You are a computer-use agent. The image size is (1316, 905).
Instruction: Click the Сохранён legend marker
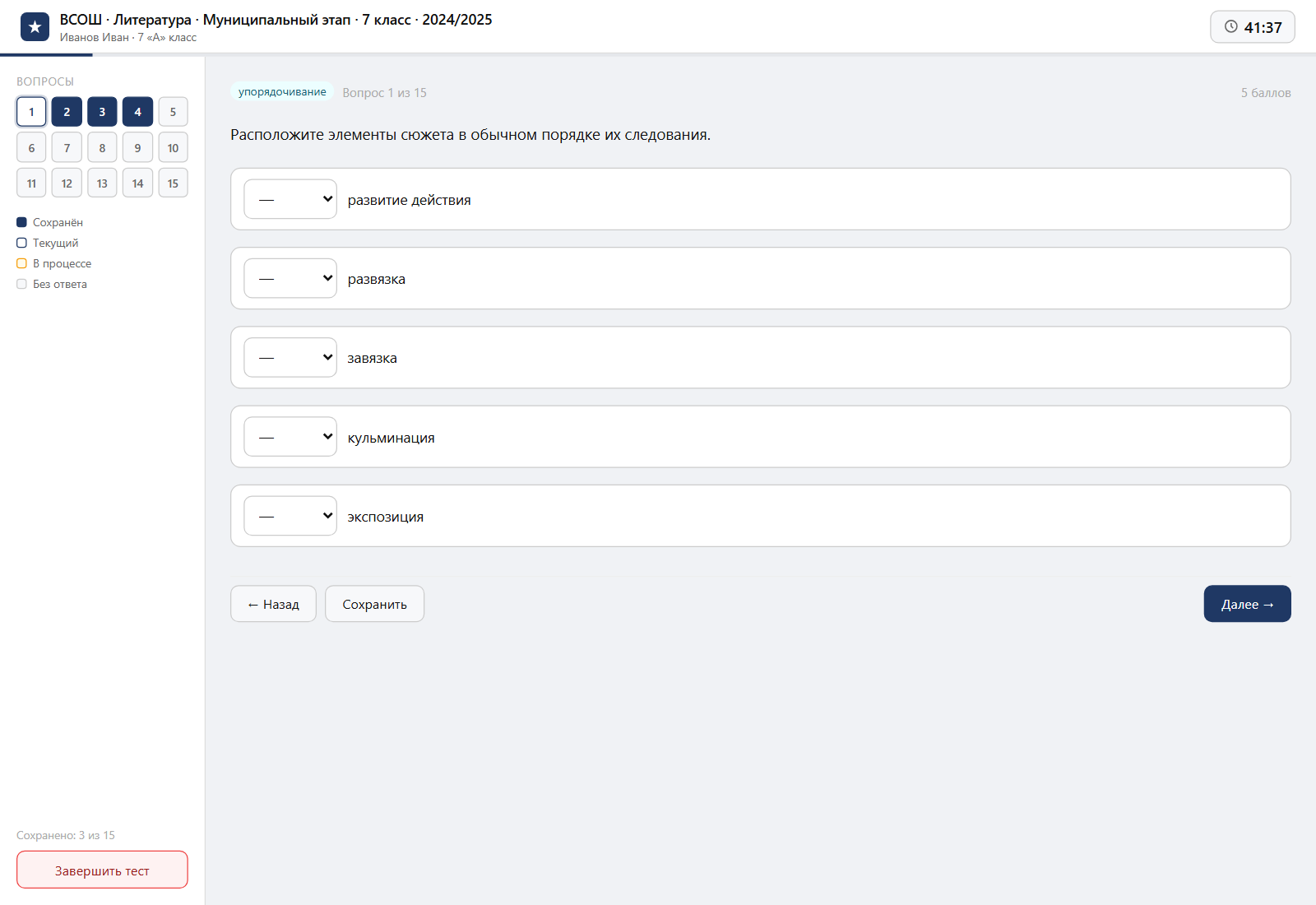click(x=21, y=222)
